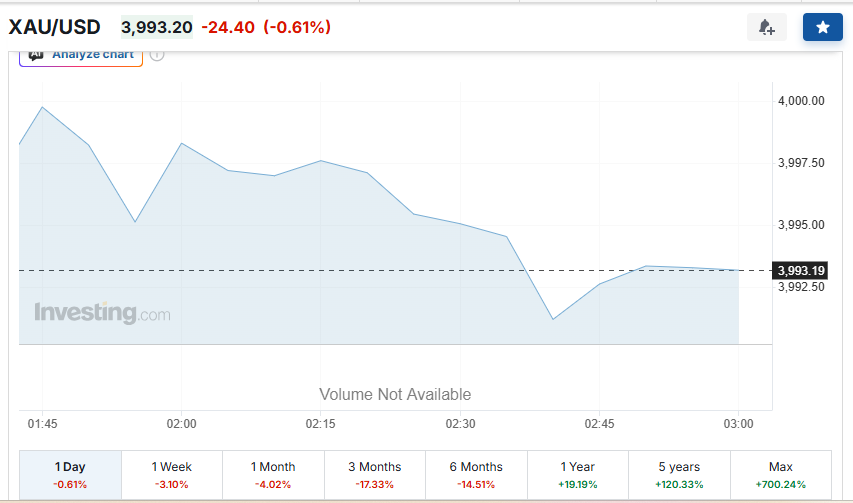Click the bell alert icon
Screen dimensions: 853x503
pos(767,27)
